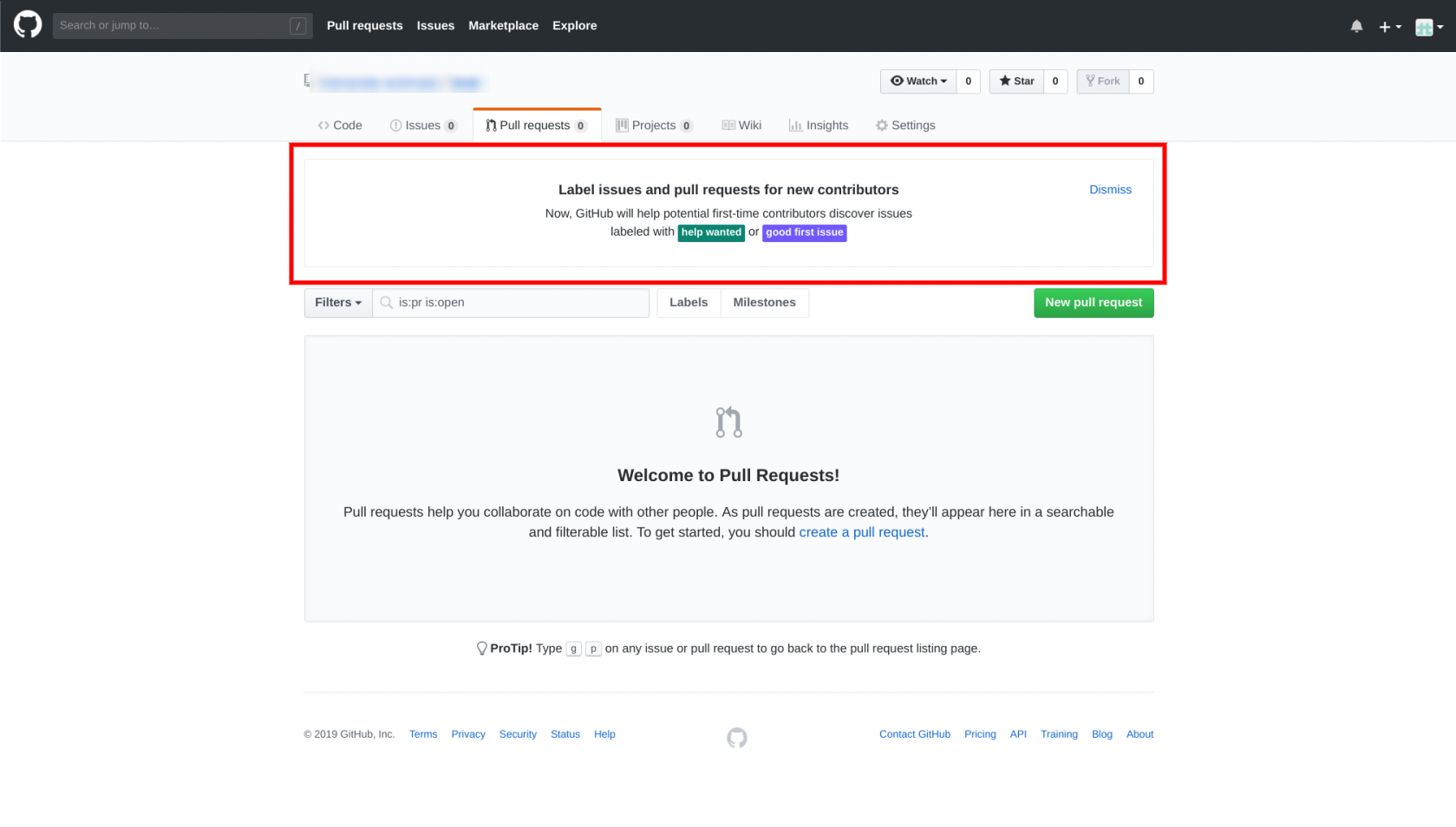Follow the create a pull request link
This screenshot has height=827, width=1456.
pyautogui.click(x=862, y=532)
